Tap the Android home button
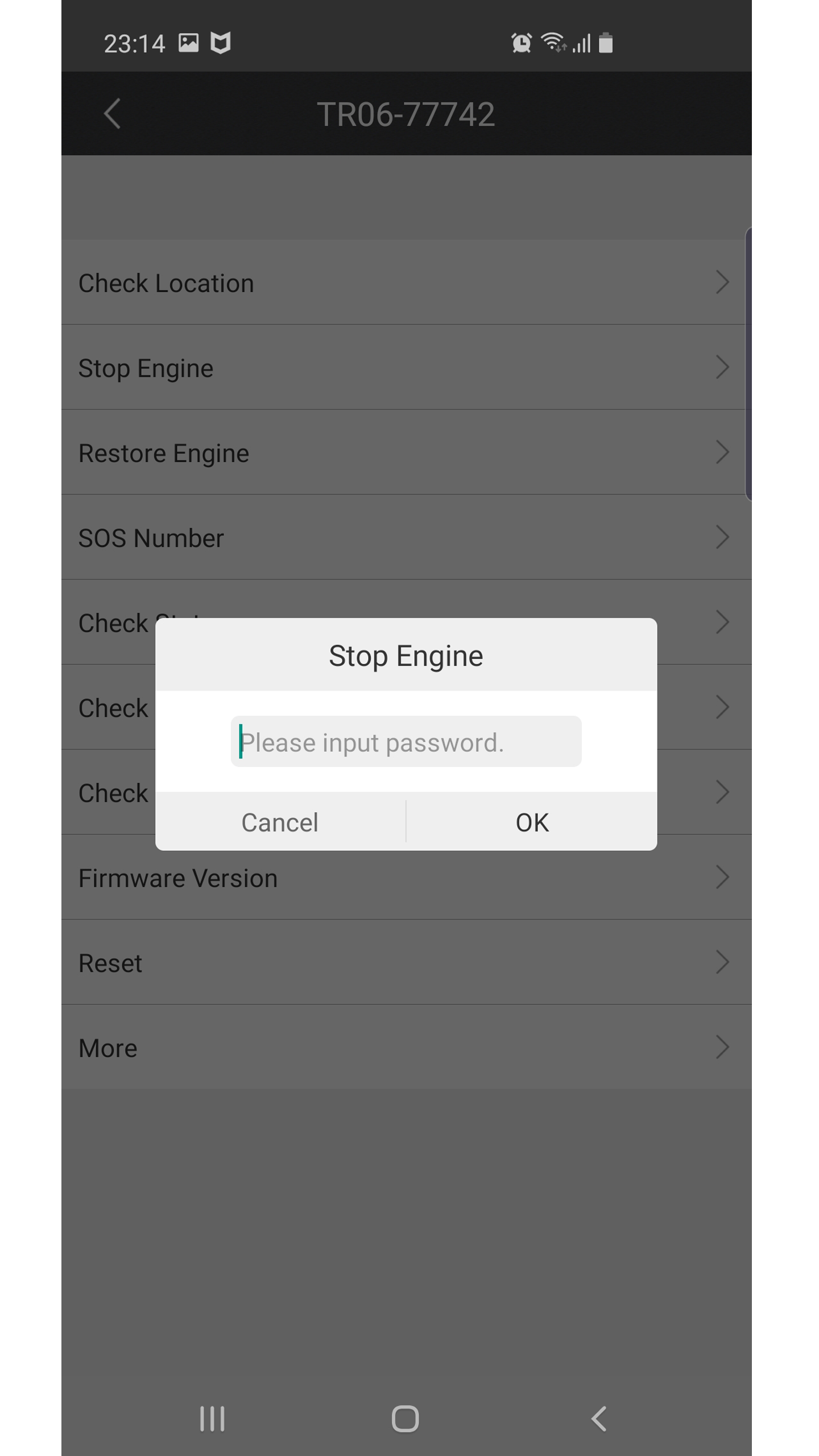 [405, 1418]
